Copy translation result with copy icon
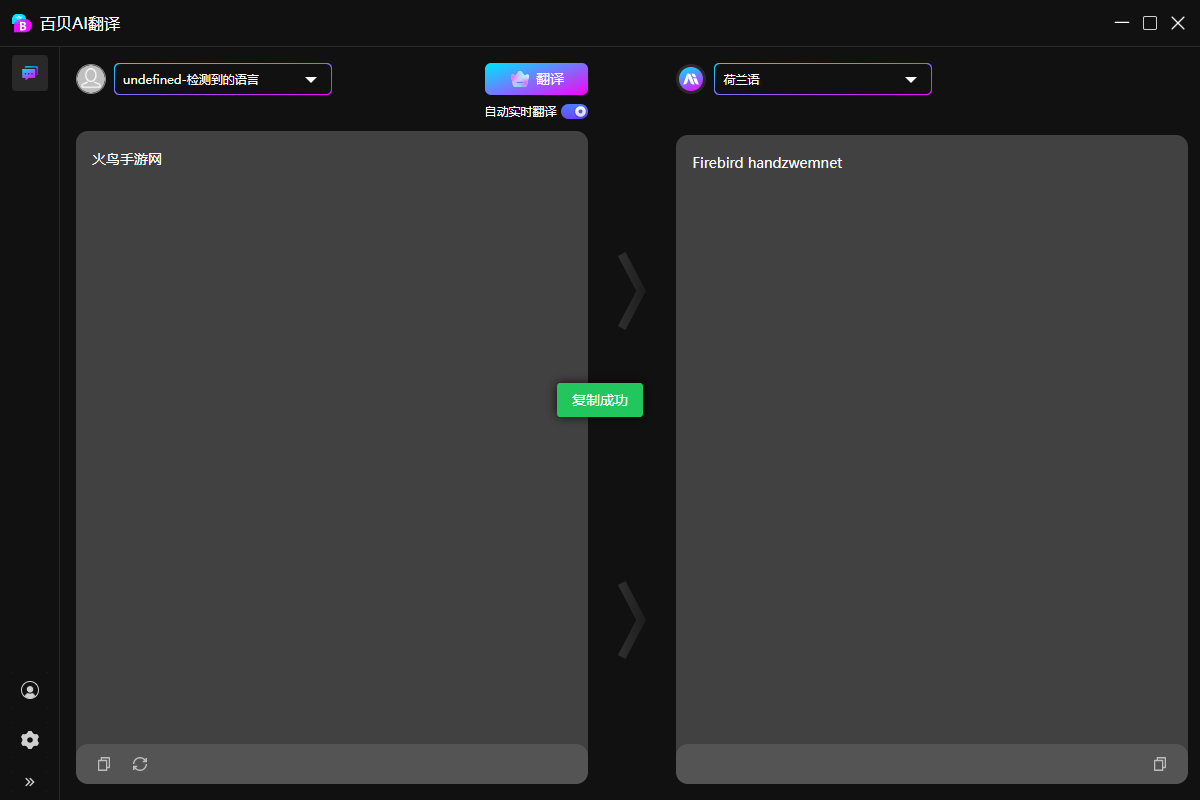The image size is (1200, 800). (x=1160, y=764)
